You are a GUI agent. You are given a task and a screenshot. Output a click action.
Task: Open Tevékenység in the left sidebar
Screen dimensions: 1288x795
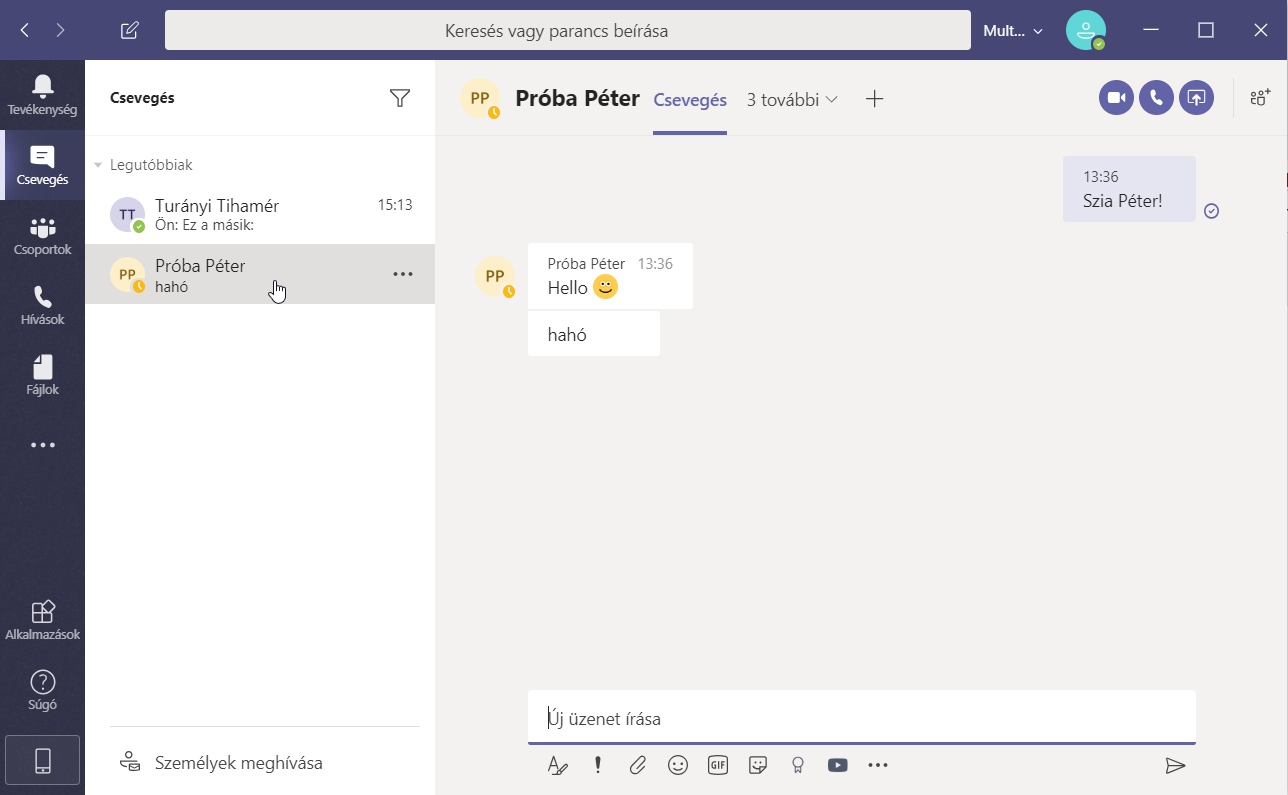coord(42,94)
